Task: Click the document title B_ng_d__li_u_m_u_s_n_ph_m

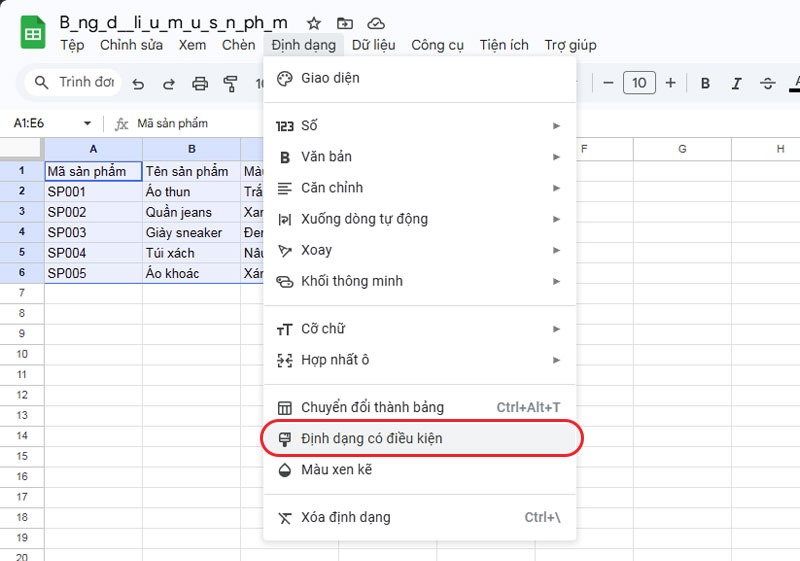Action: click(x=173, y=23)
